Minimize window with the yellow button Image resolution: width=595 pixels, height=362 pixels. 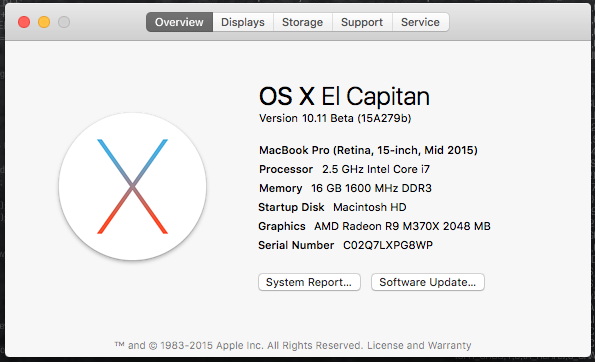[x=44, y=22]
